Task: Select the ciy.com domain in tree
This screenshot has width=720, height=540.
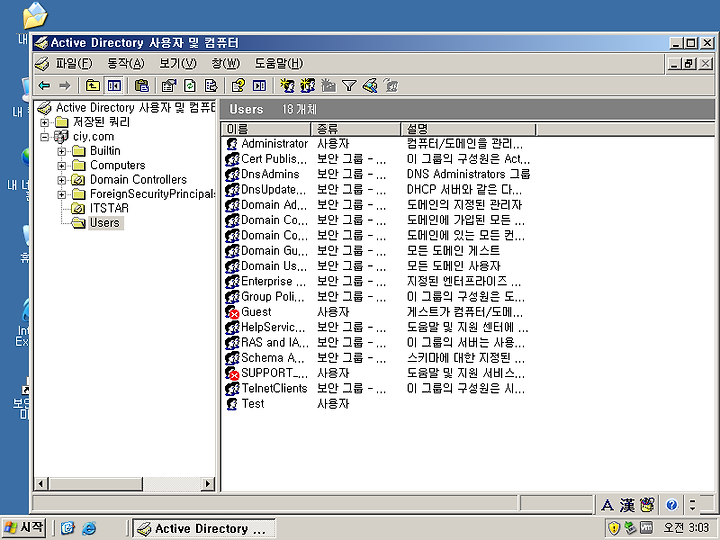Action: point(93,137)
